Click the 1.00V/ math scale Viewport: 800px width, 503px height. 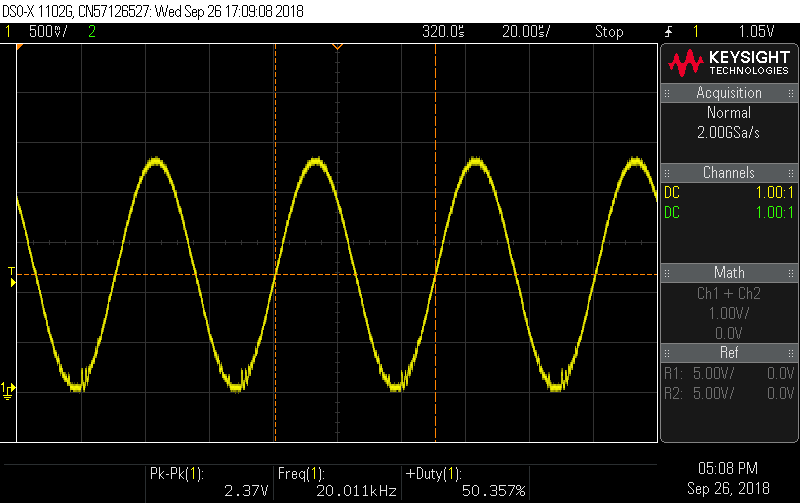729,313
